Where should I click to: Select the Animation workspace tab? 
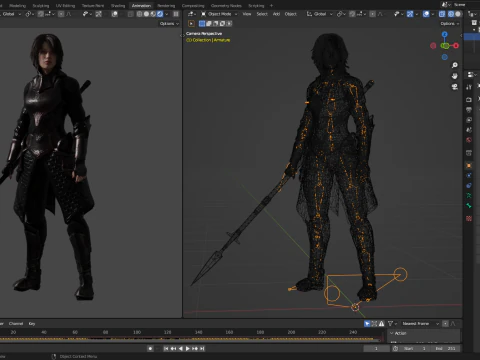click(x=141, y=5)
